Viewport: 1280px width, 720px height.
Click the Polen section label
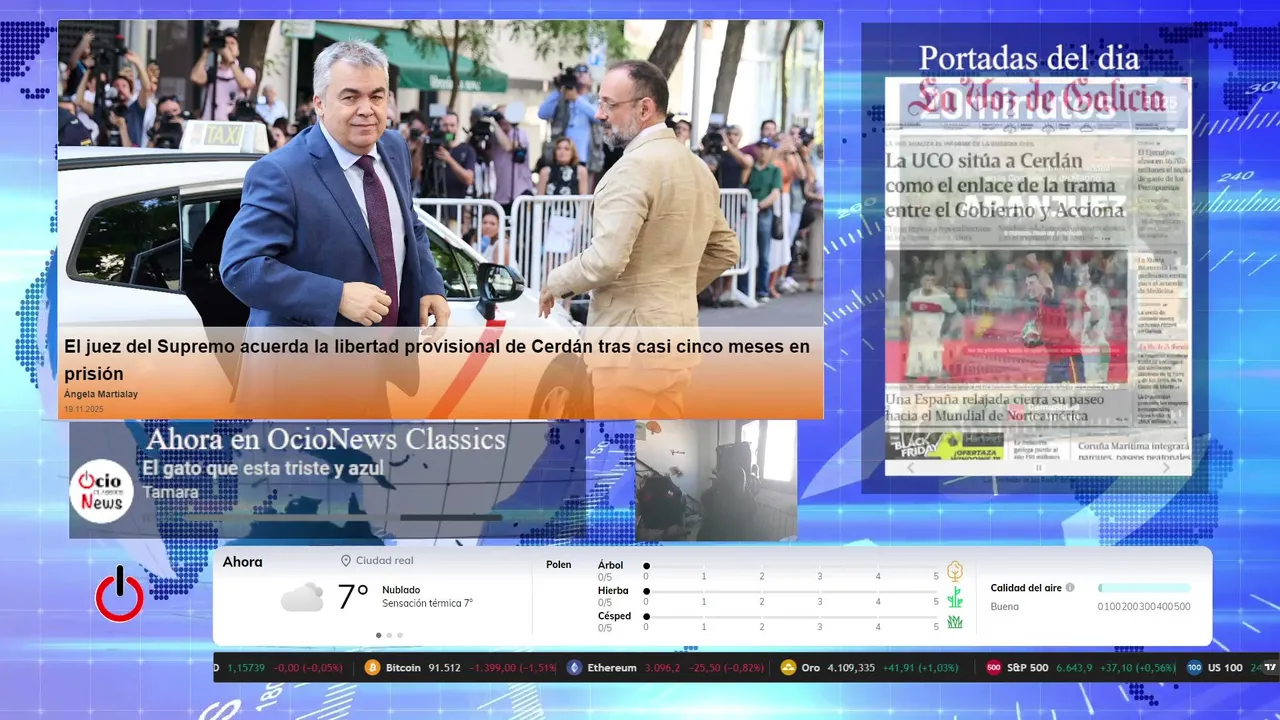(x=559, y=565)
